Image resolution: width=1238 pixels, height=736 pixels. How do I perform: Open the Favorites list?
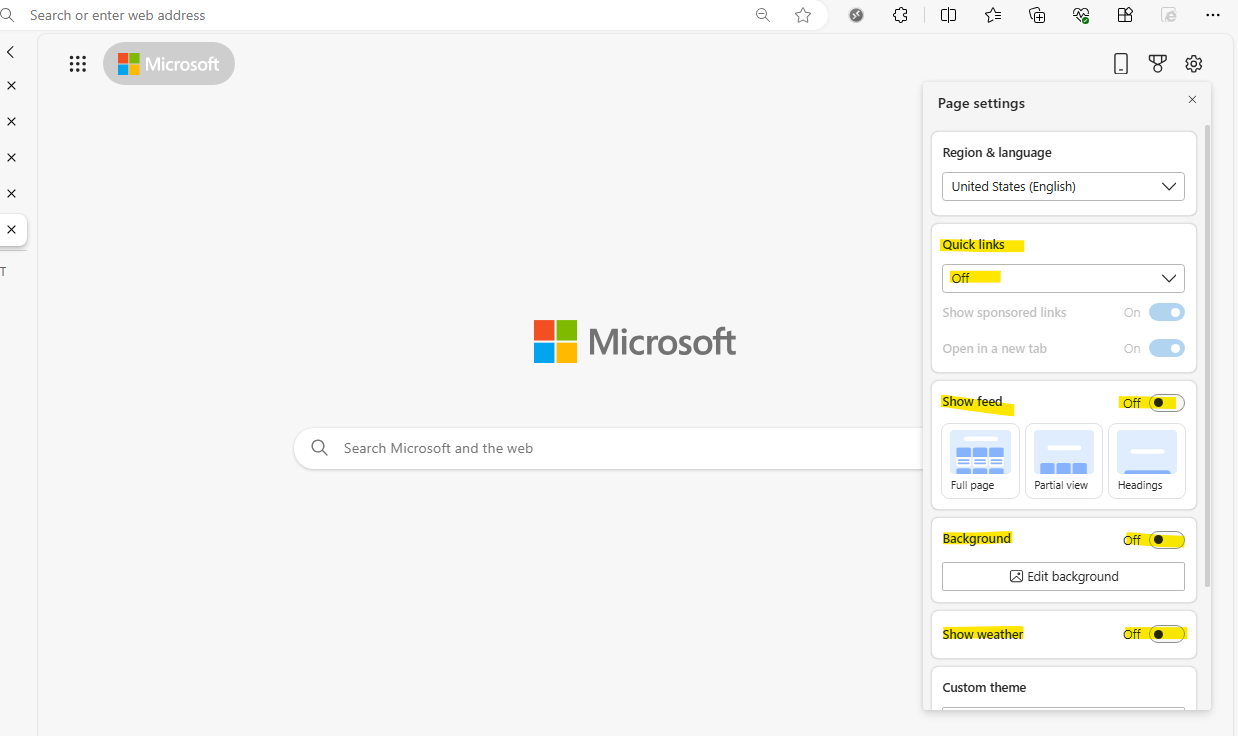point(992,15)
